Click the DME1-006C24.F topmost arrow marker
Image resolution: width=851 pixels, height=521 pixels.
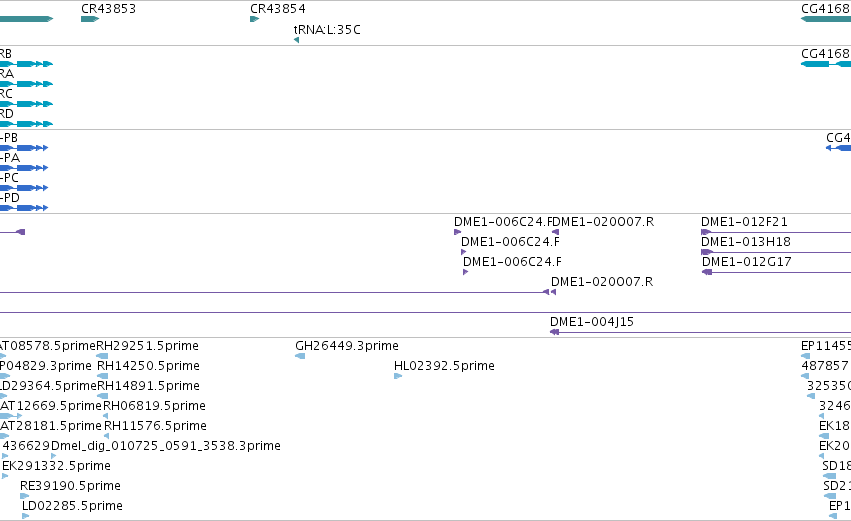(x=458, y=232)
